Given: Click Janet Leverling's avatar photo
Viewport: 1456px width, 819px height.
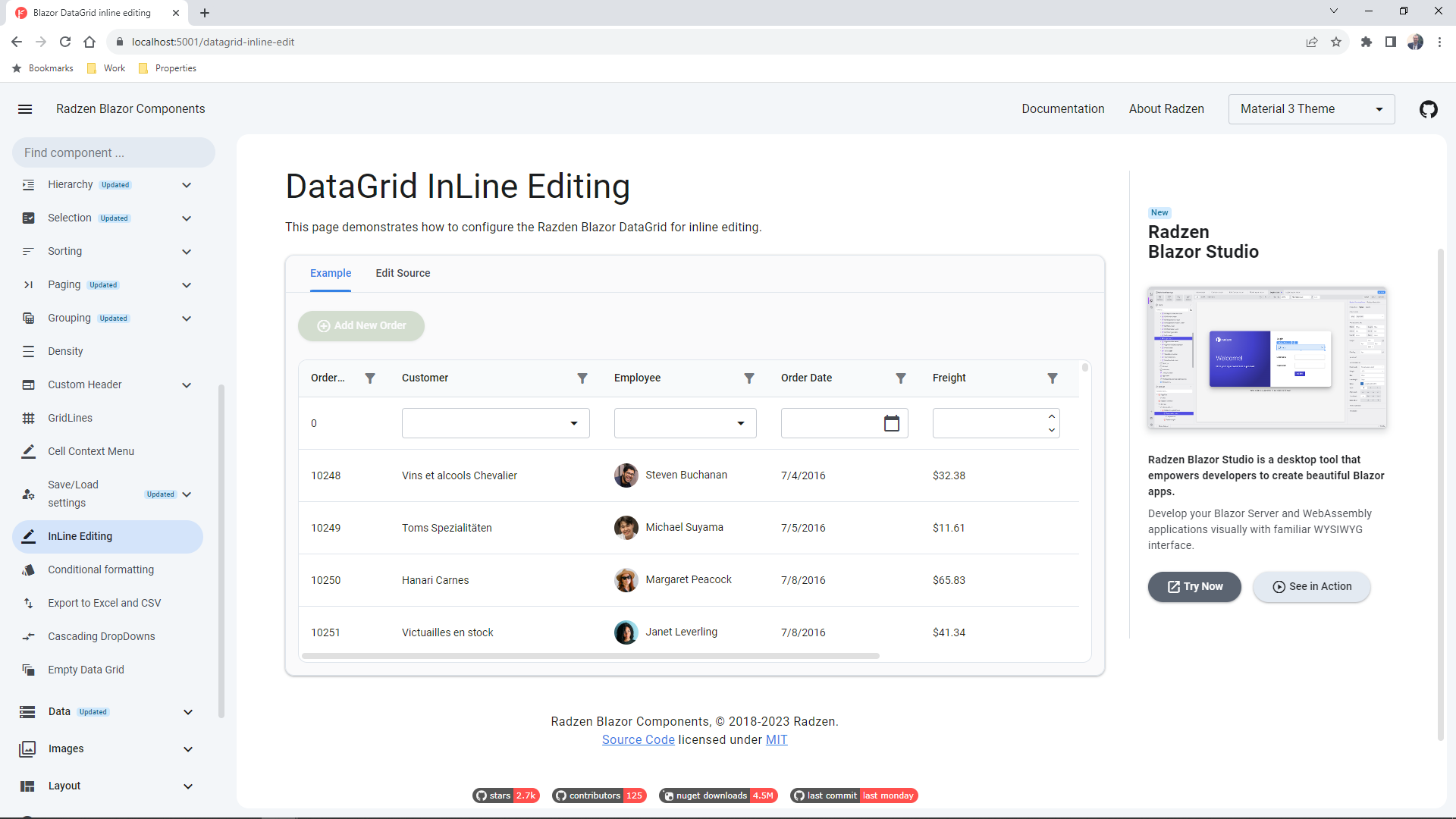Looking at the screenshot, I should point(626,632).
